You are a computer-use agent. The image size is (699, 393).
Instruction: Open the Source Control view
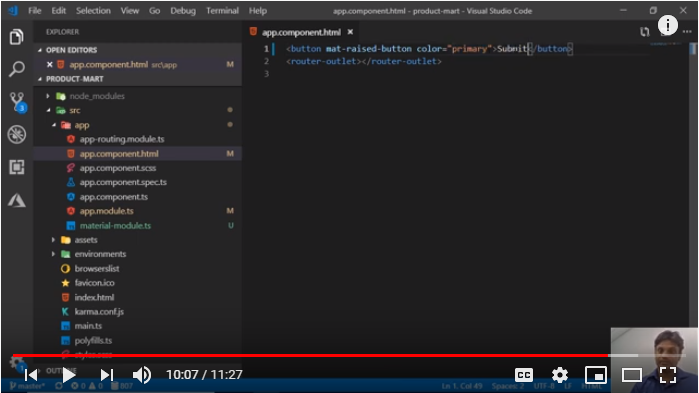[17, 102]
